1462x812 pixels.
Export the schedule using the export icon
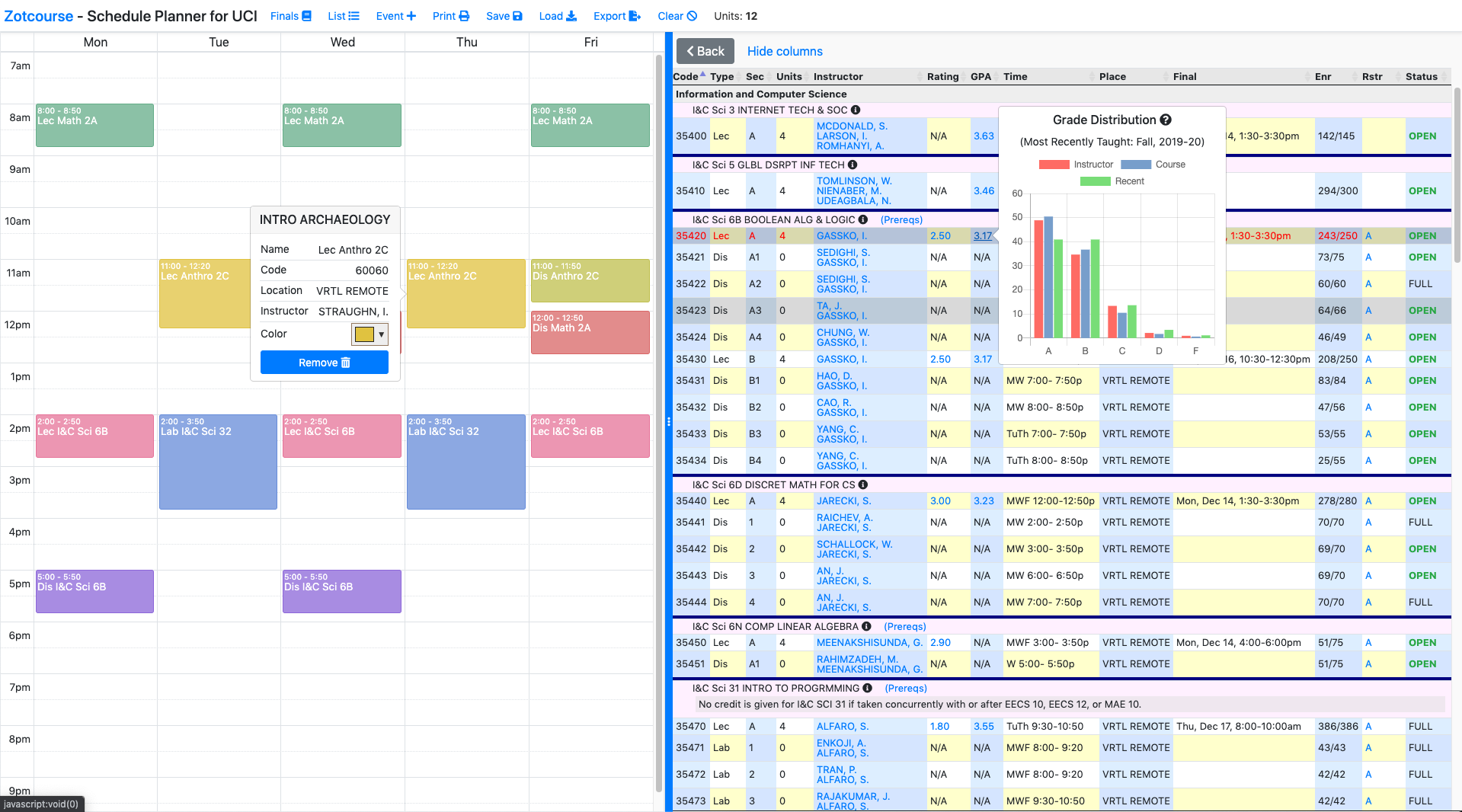[635, 15]
